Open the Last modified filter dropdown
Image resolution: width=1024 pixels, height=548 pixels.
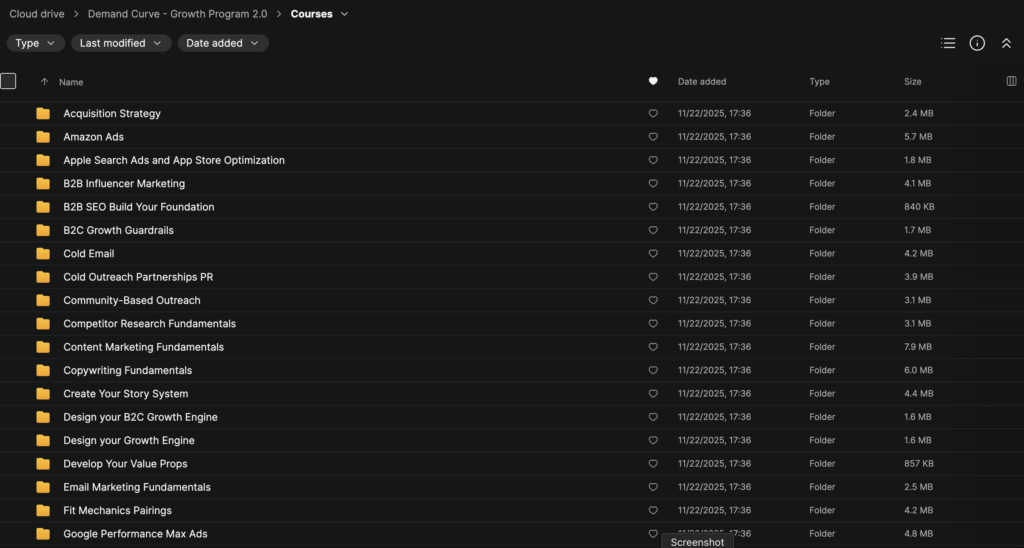point(120,43)
